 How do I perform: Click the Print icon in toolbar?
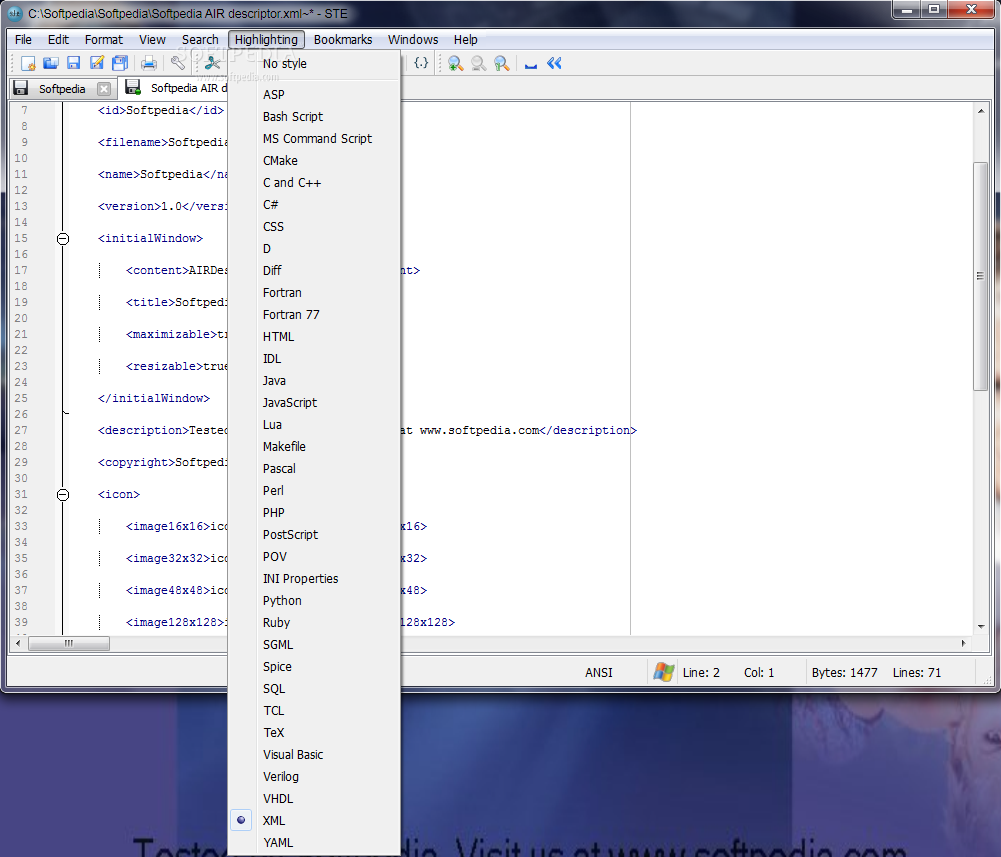coord(149,63)
